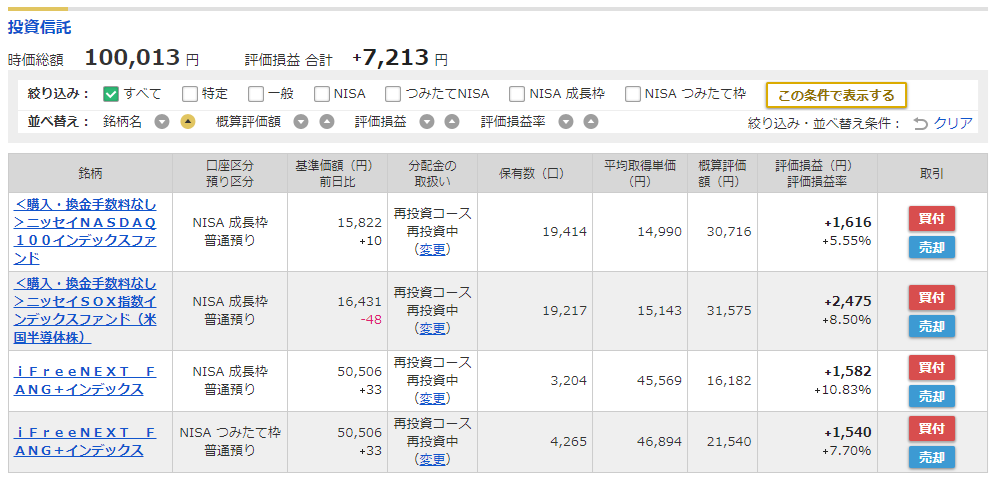Screen dimensions: 994x481
Task: Sort 概算評価額 in descending order
Action: (x=301, y=122)
